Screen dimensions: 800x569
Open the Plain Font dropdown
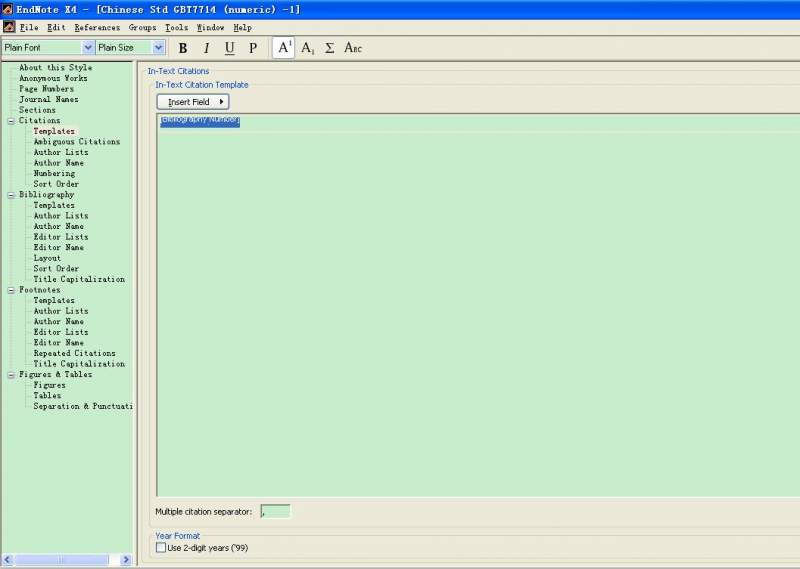click(88, 47)
